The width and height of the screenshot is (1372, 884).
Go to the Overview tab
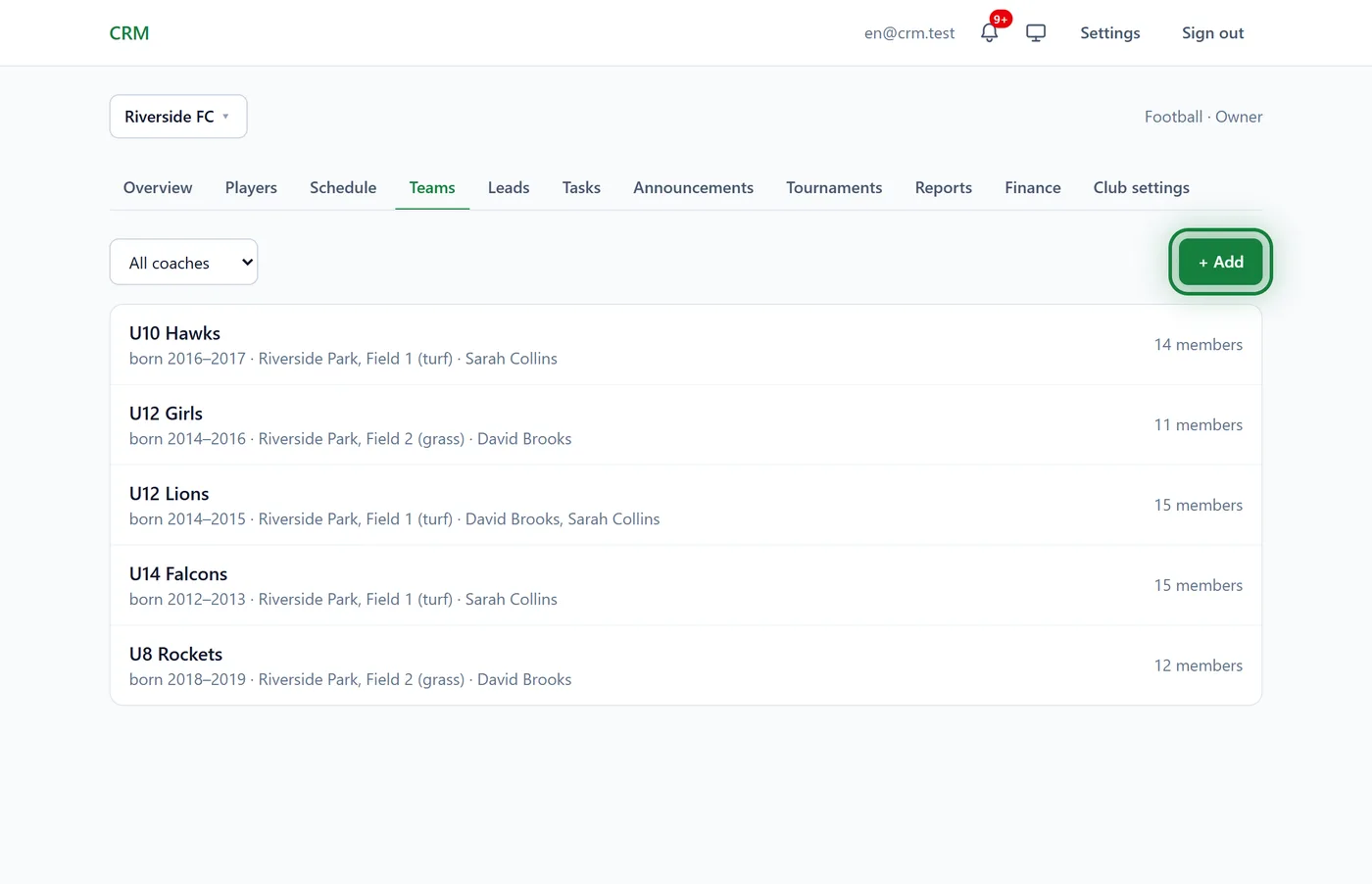[158, 187]
